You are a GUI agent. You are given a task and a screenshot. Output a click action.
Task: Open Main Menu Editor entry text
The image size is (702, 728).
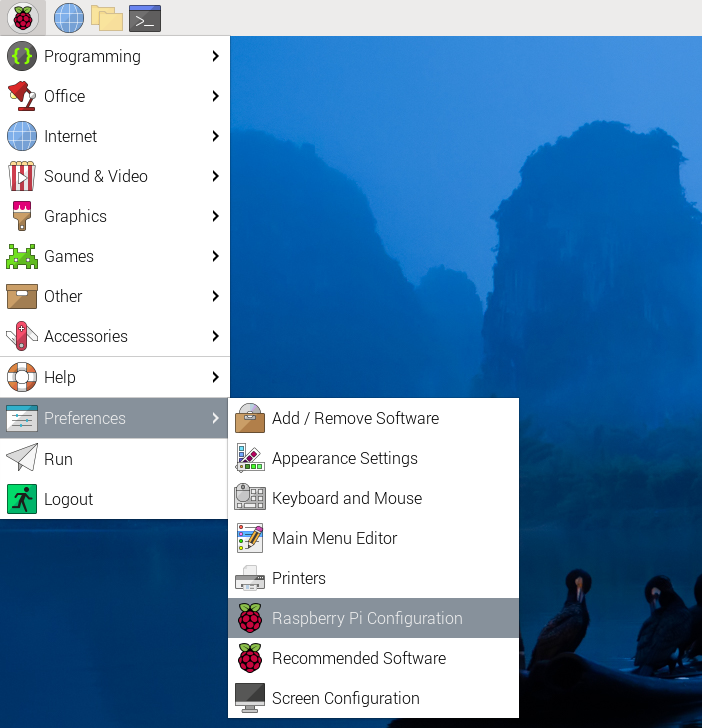[x=334, y=538]
